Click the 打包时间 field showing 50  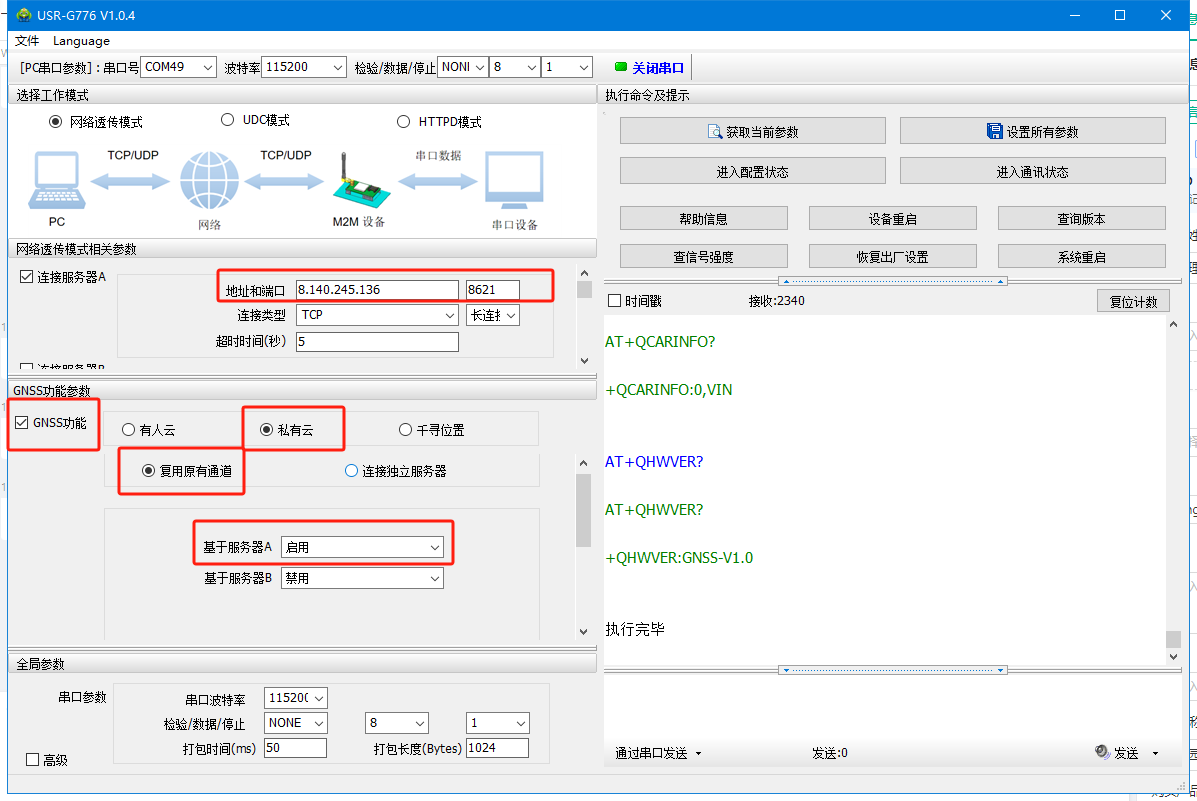(x=295, y=748)
